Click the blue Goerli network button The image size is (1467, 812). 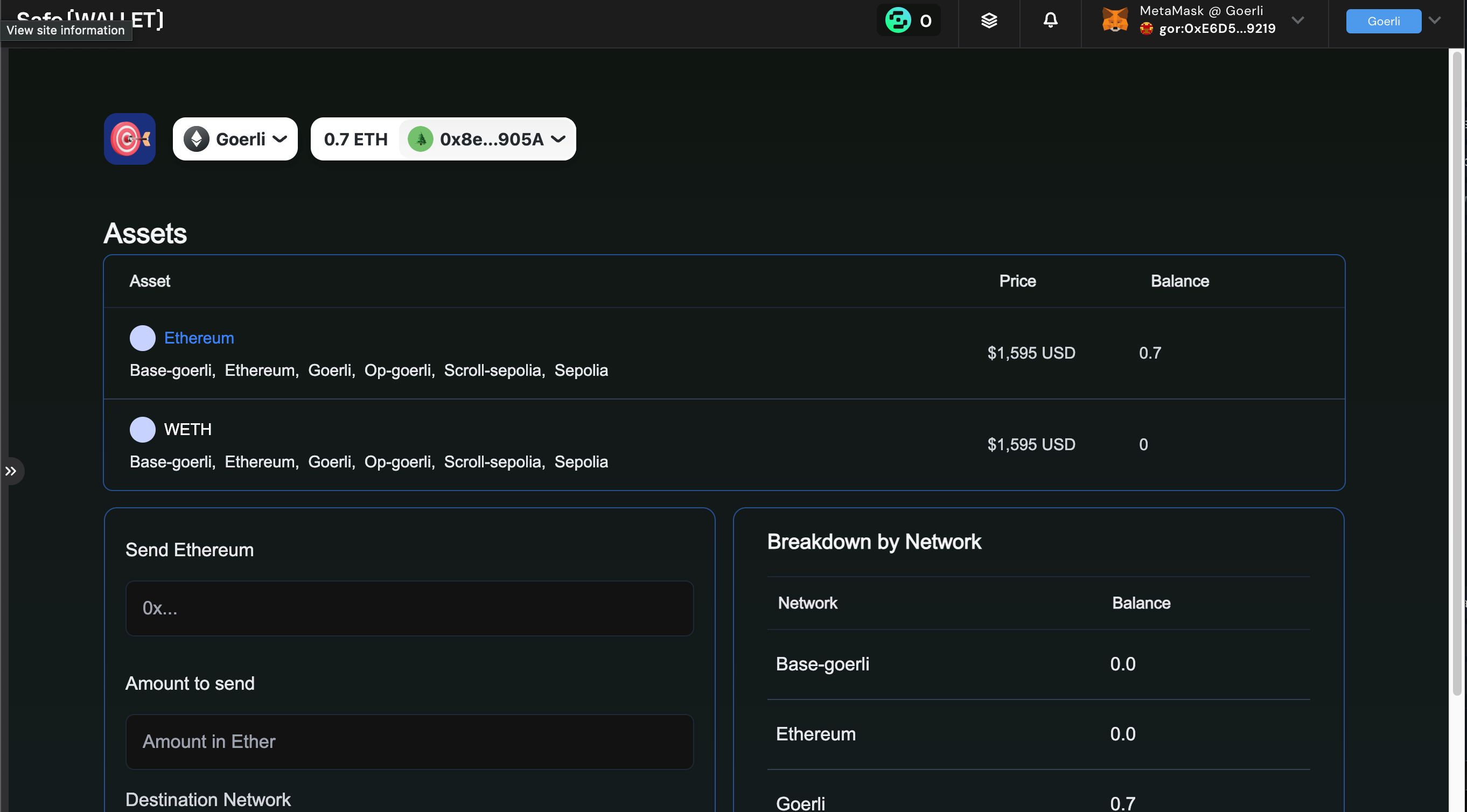[x=1384, y=21]
